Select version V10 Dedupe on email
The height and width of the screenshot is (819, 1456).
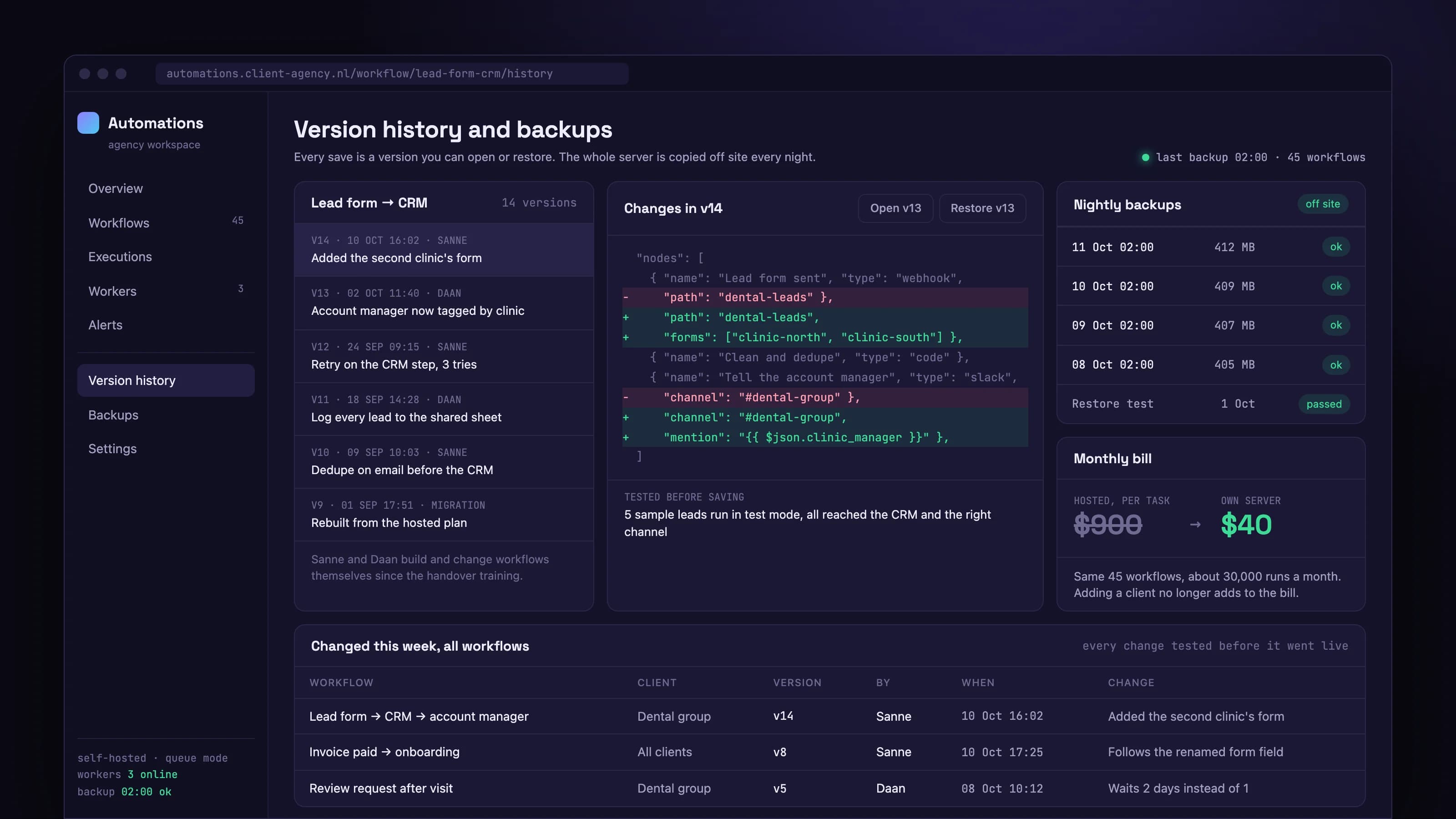444,461
